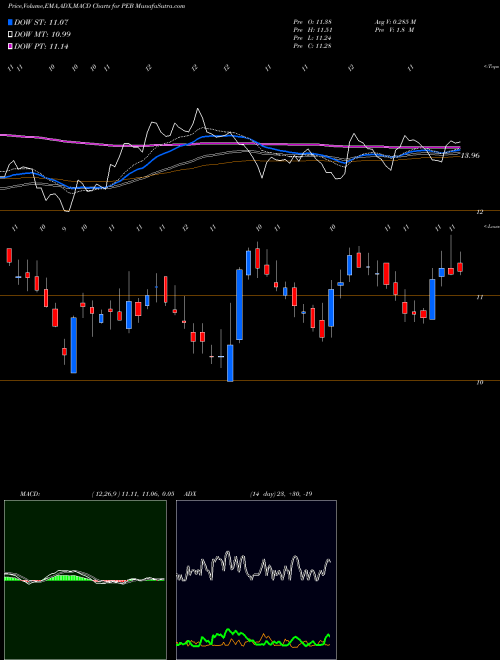Click the 'Pre V: 1.8 M' value
Screen dimensions: 500x660
click(x=394, y=30)
